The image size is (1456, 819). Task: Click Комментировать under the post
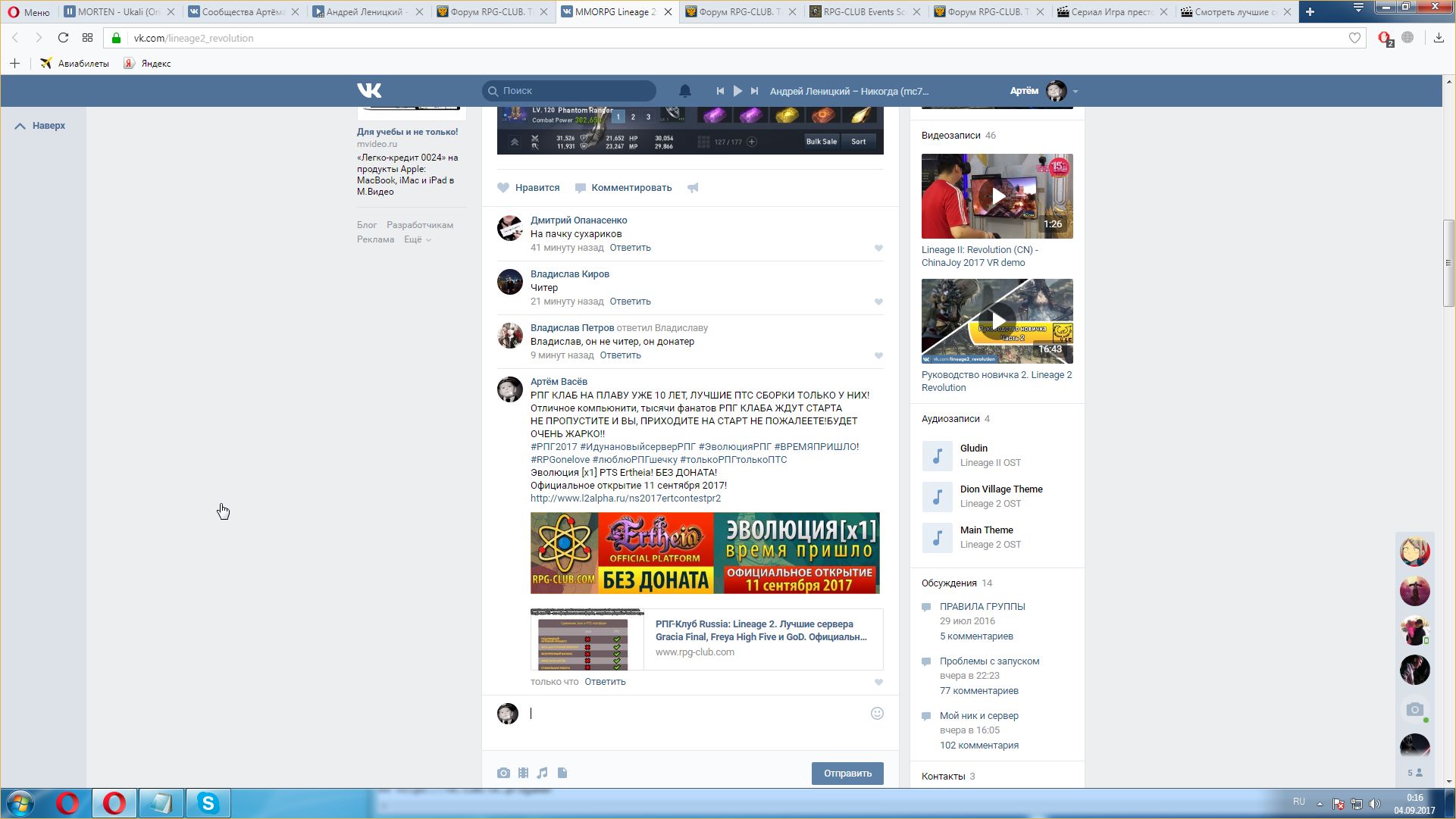click(623, 188)
